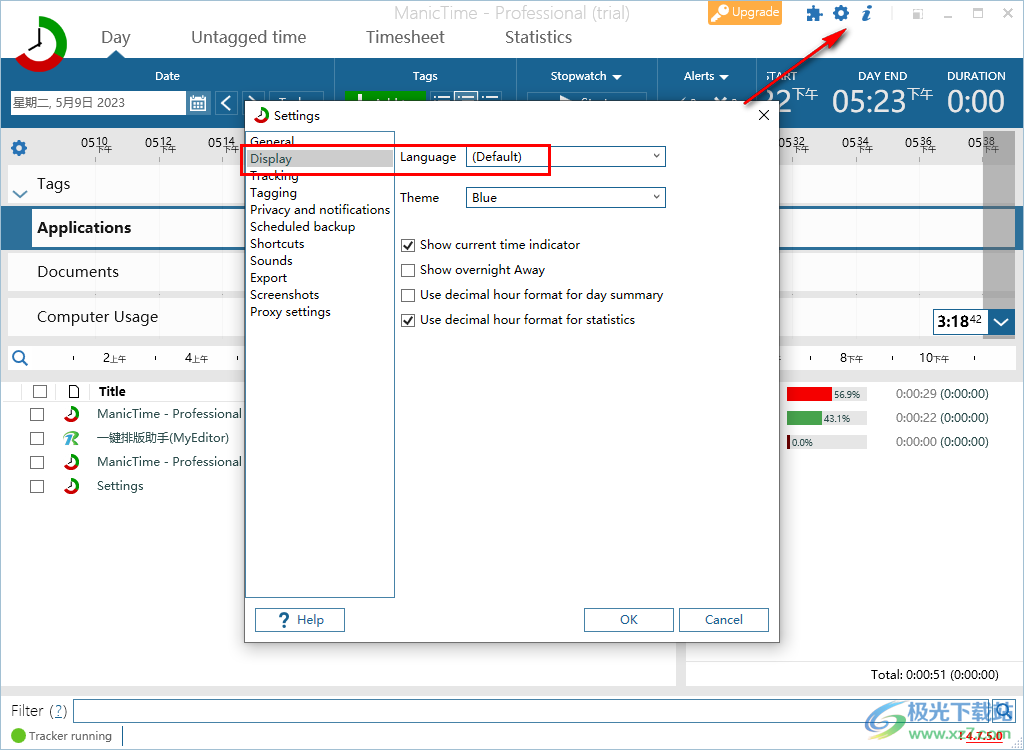
Task: Click the orange Upgrade button
Action: 745,12
